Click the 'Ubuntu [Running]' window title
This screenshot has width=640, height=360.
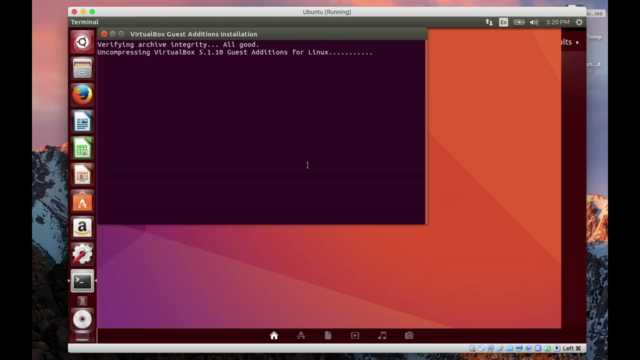tap(327, 12)
